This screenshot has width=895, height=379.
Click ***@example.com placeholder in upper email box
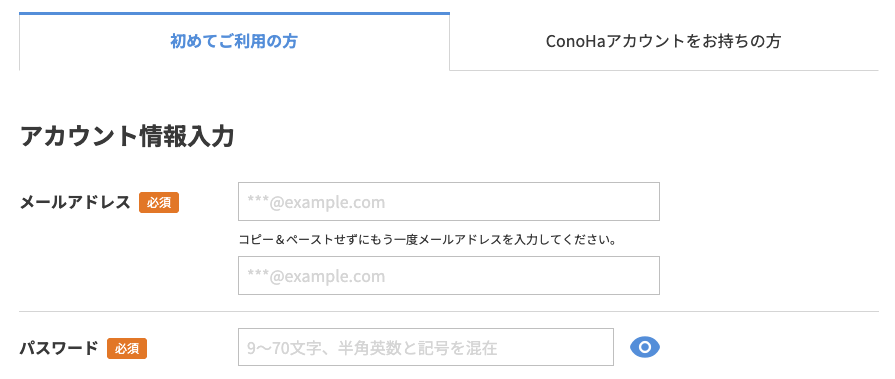pos(316,203)
